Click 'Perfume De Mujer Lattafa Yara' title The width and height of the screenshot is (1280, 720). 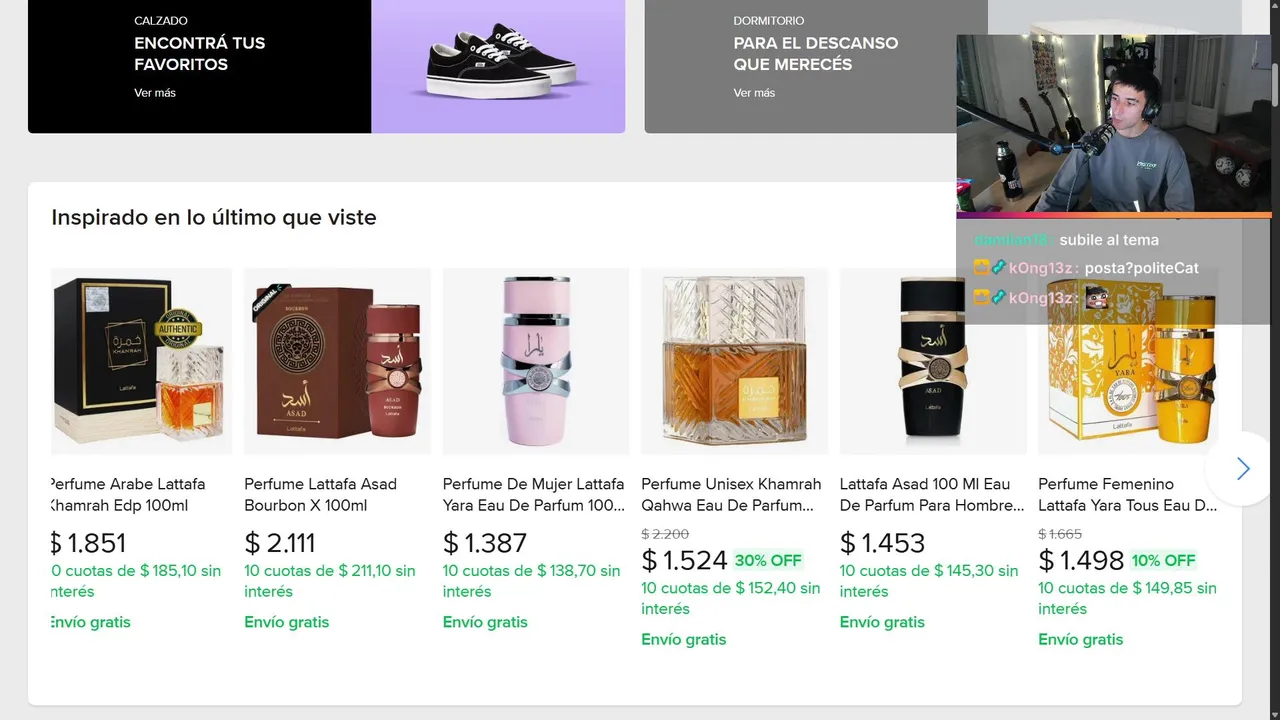[533, 494]
